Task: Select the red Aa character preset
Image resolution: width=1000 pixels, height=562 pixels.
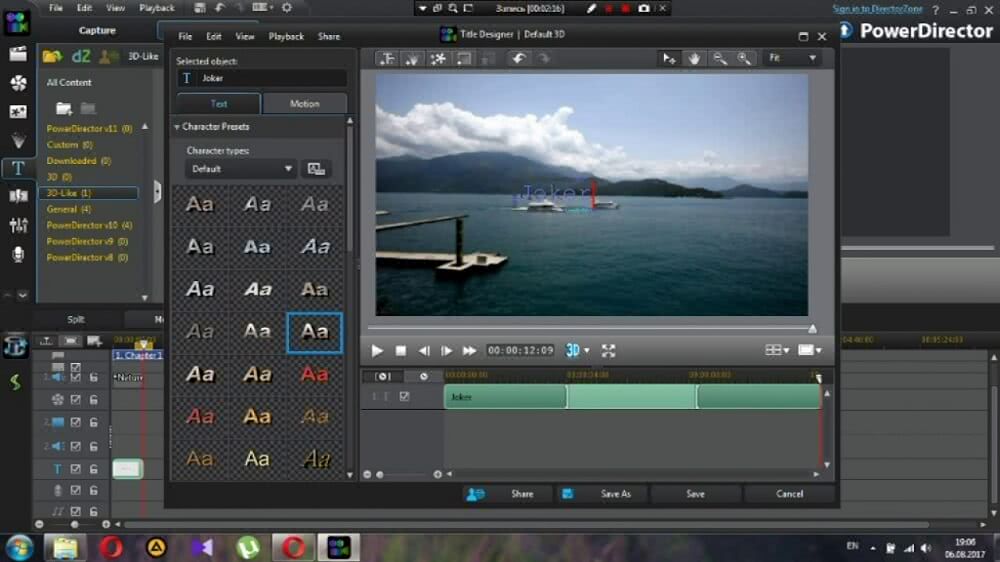Action: click(x=315, y=374)
